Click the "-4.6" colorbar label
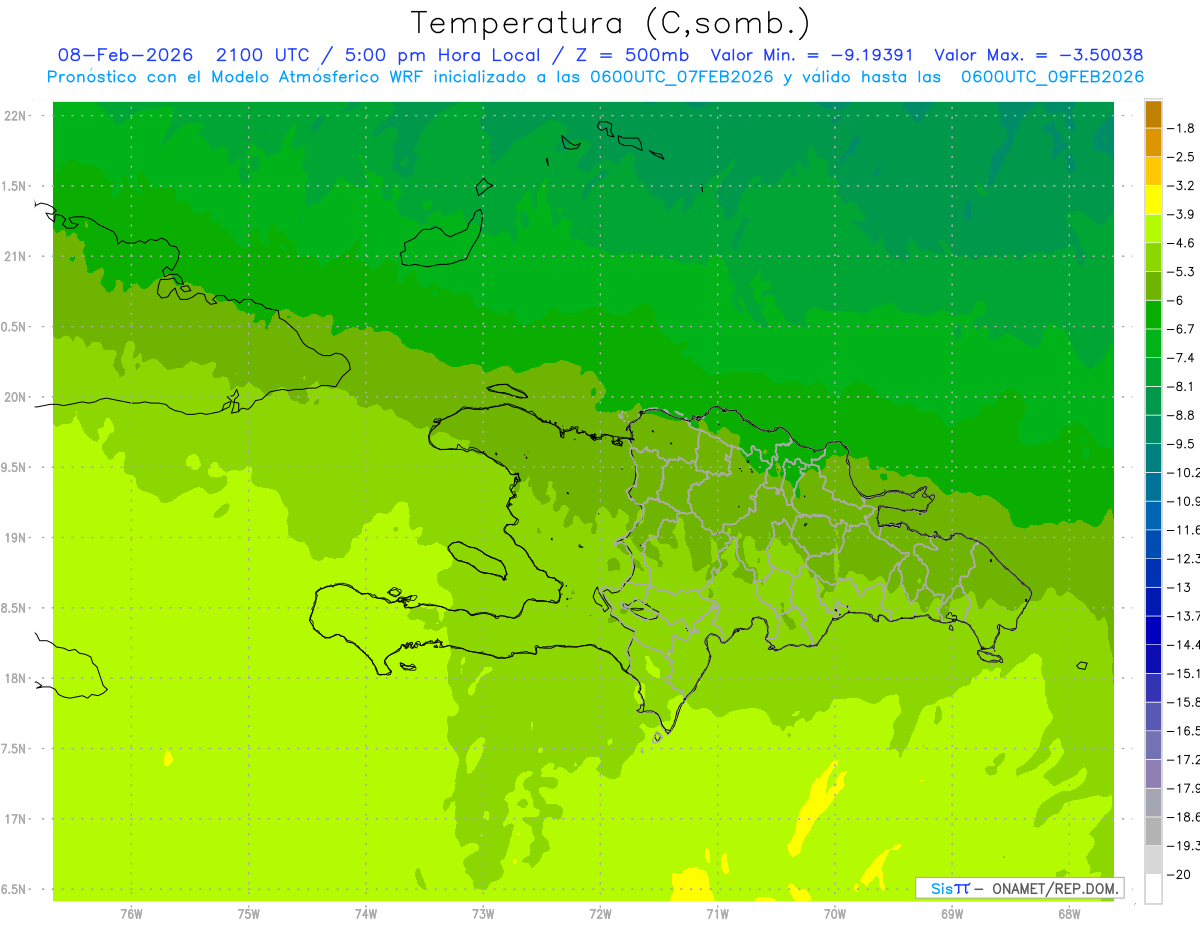The width and height of the screenshot is (1200, 927). [x=1183, y=243]
